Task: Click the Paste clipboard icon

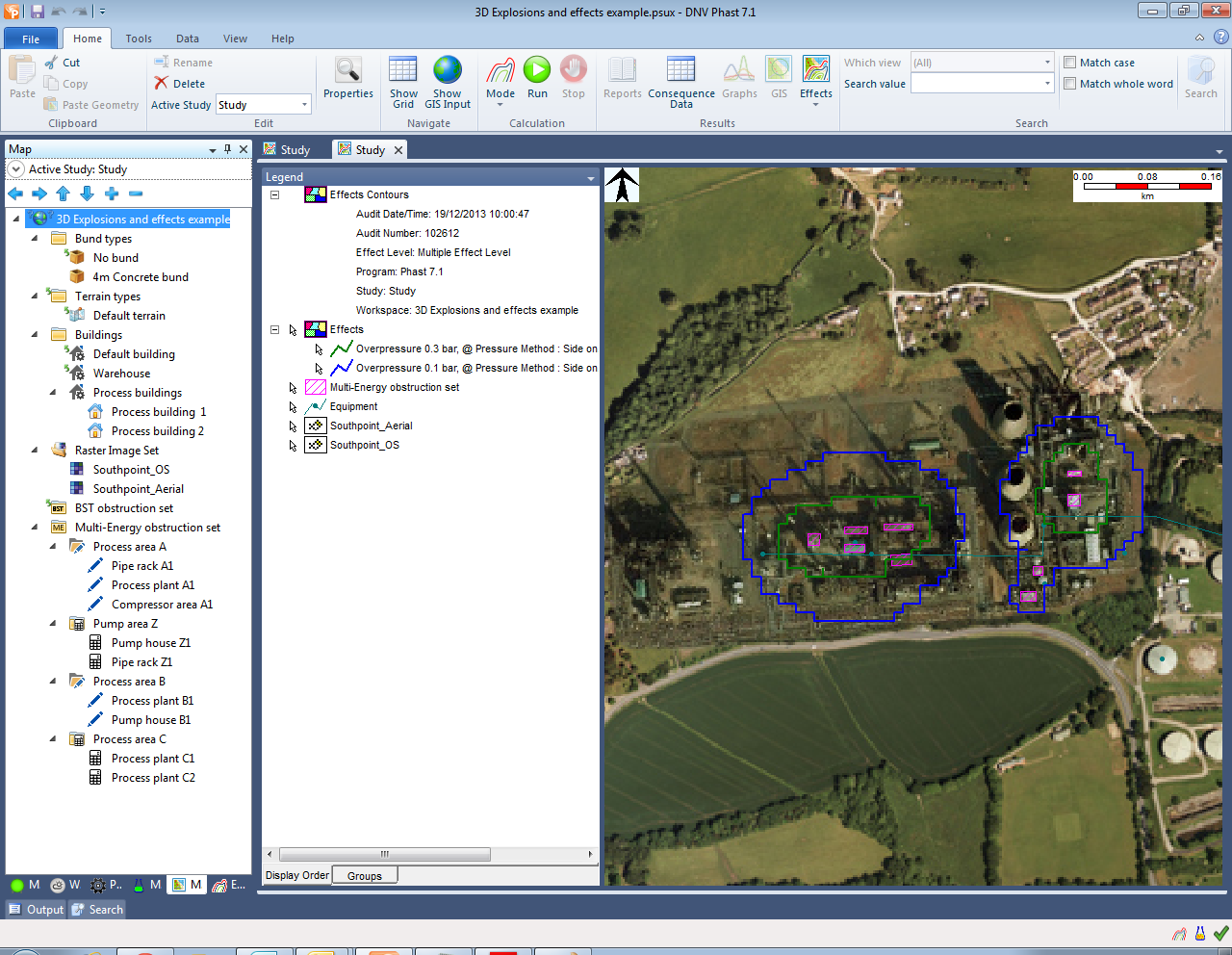Action: click(x=22, y=78)
